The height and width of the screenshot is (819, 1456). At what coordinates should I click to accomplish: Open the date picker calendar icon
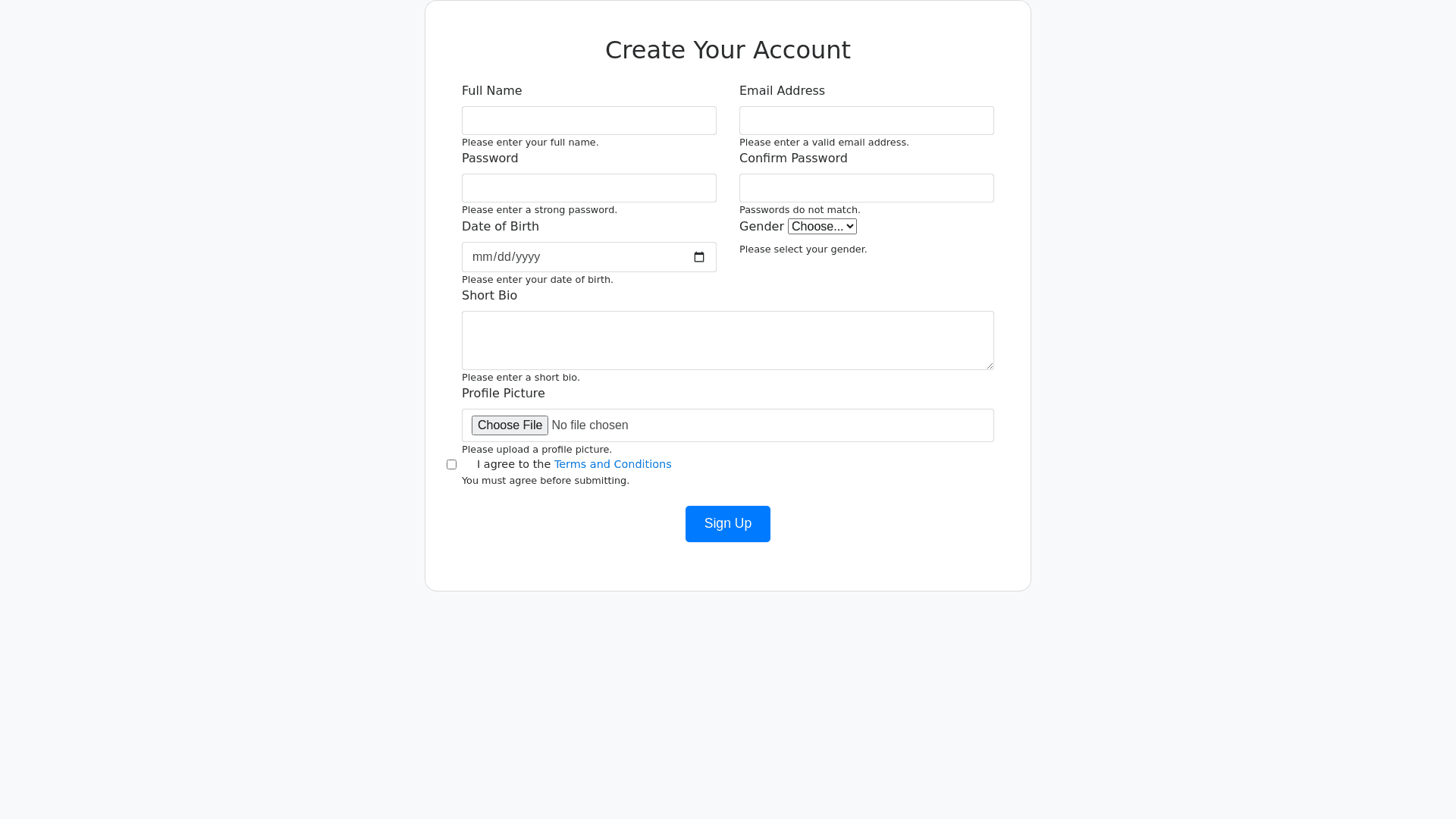pos(699,257)
